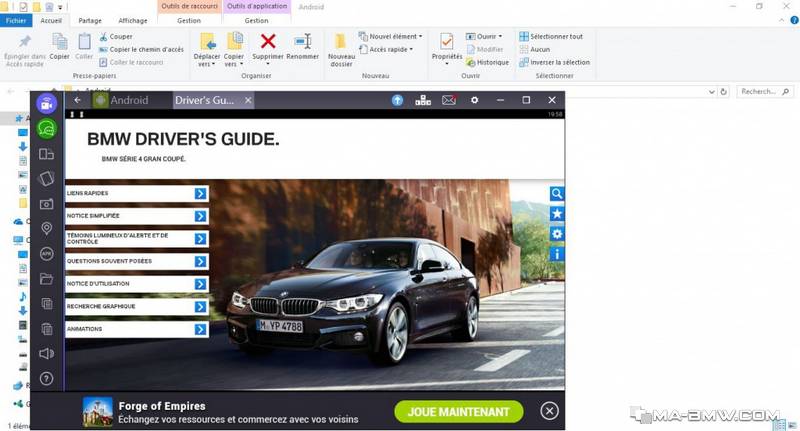The image size is (800, 431).
Task: Click Nouveau dossier in Explorer ribbon
Action: [x=341, y=50]
